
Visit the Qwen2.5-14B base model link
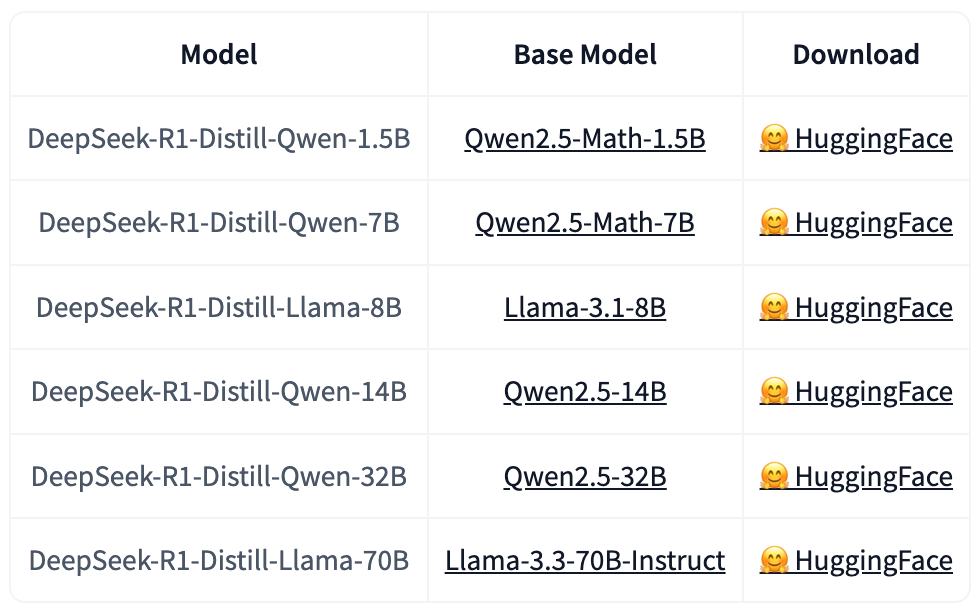pos(585,391)
